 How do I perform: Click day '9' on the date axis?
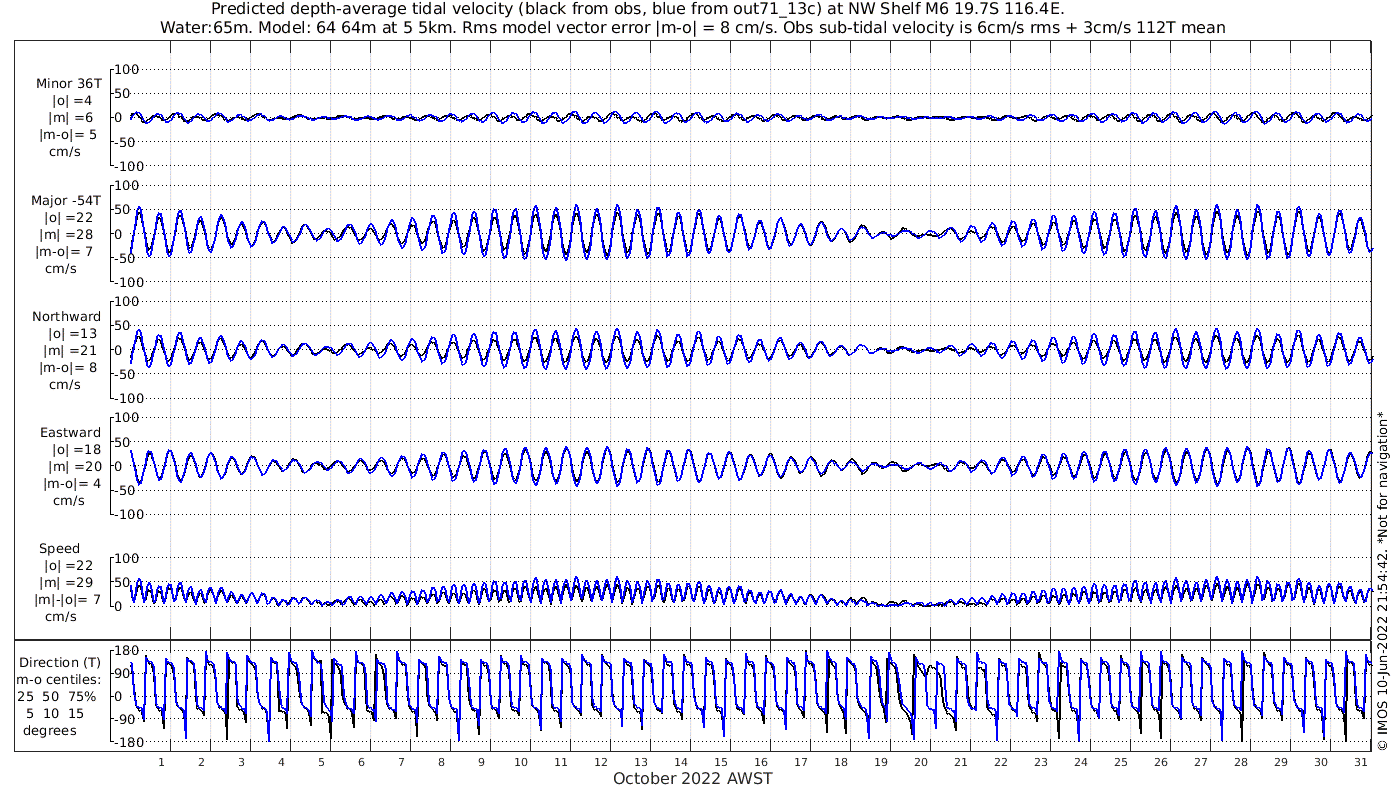pos(481,762)
